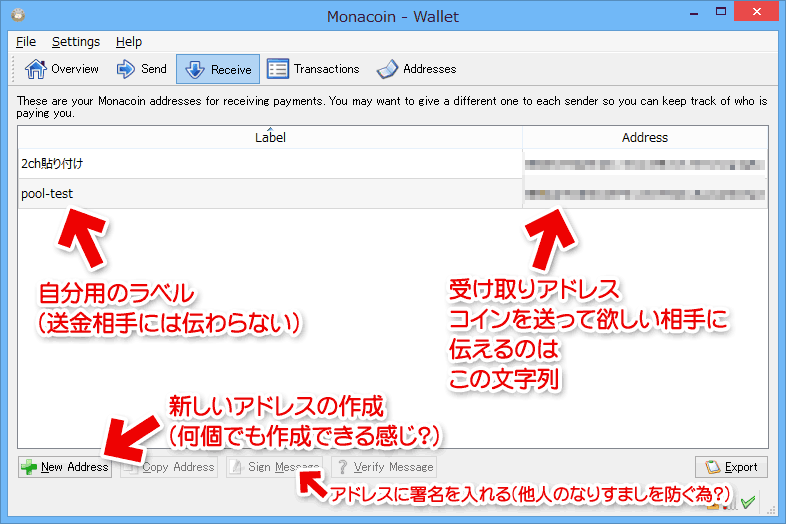Switch to the Send tab
Image resolution: width=786 pixels, height=524 pixels.
point(141,69)
